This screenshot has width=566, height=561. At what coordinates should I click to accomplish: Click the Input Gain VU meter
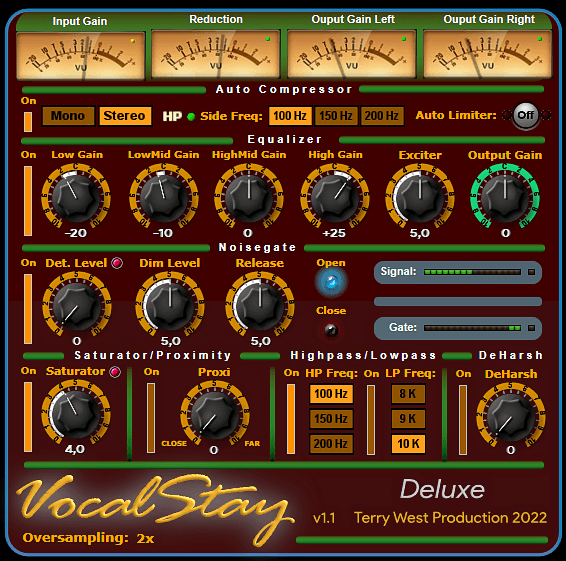pos(80,55)
